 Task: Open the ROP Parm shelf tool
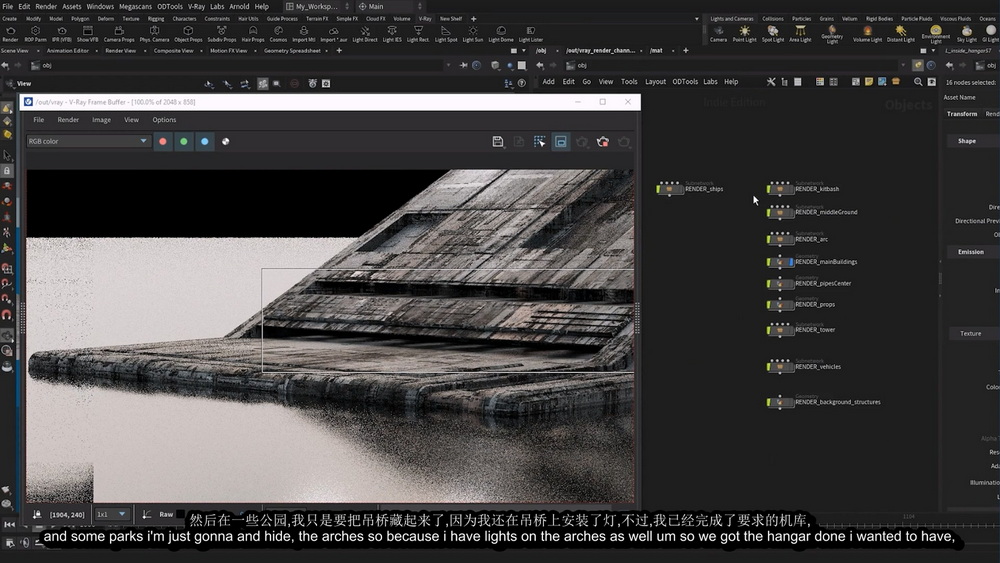pos(36,34)
